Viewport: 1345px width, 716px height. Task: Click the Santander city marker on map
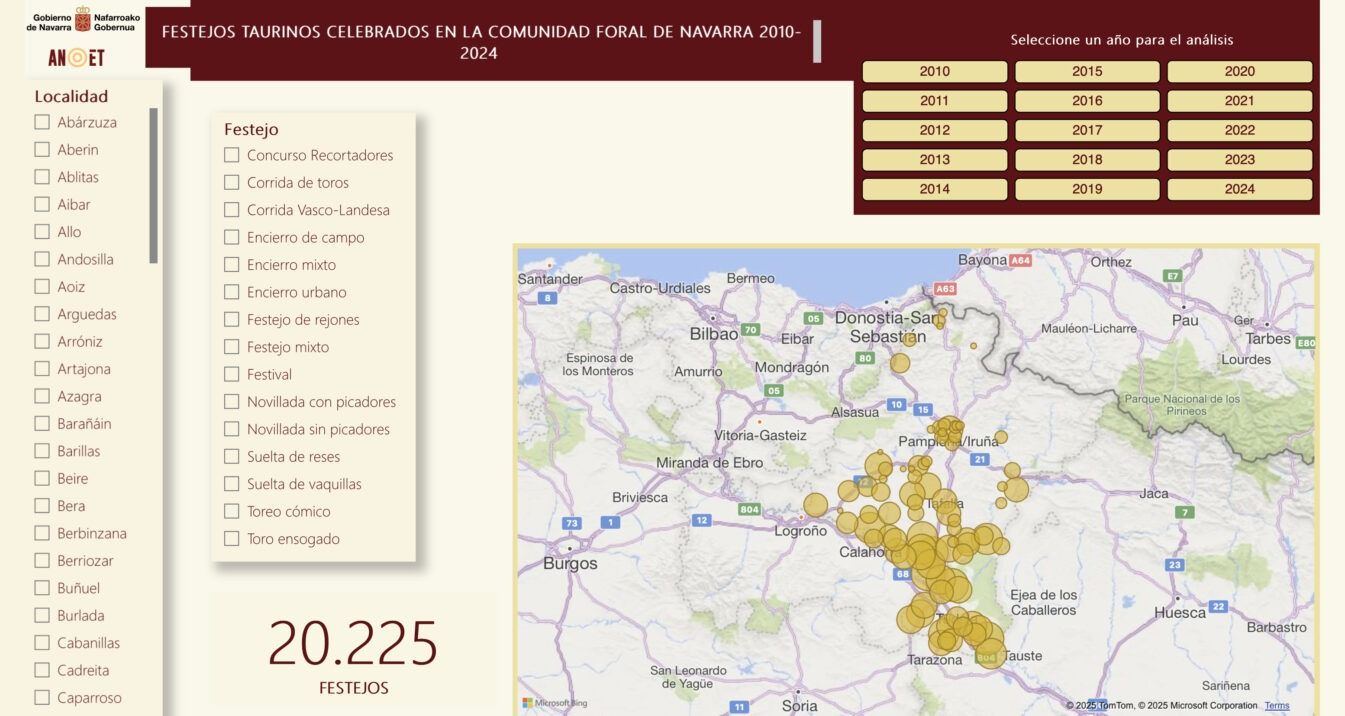(549, 265)
